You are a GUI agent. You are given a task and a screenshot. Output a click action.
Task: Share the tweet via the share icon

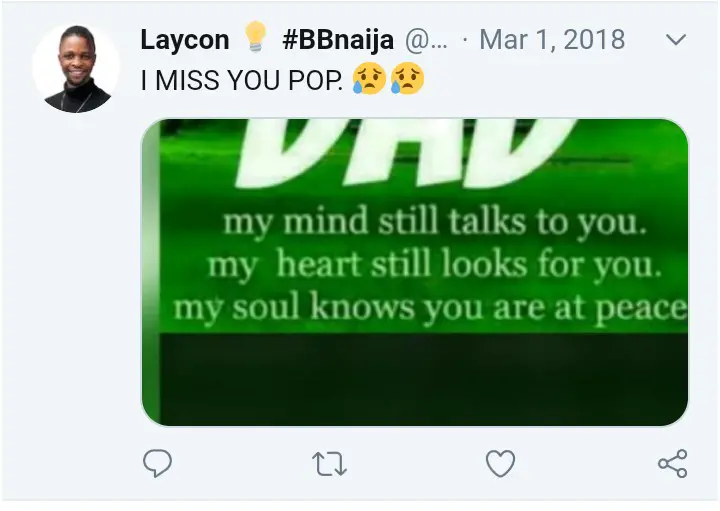pyautogui.click(x=673, y=464)
